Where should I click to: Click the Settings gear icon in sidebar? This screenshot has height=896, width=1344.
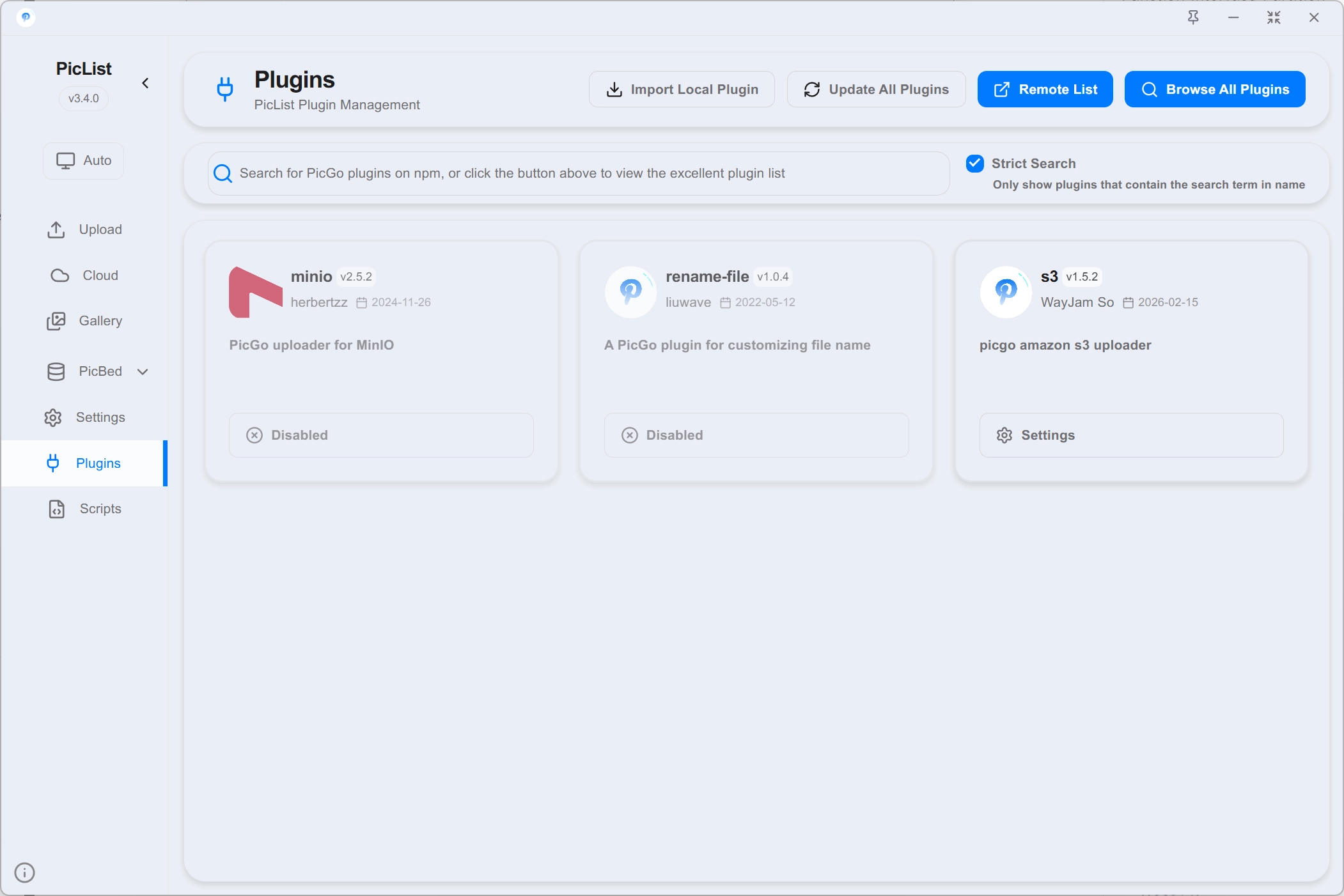(x=53, y=417)
